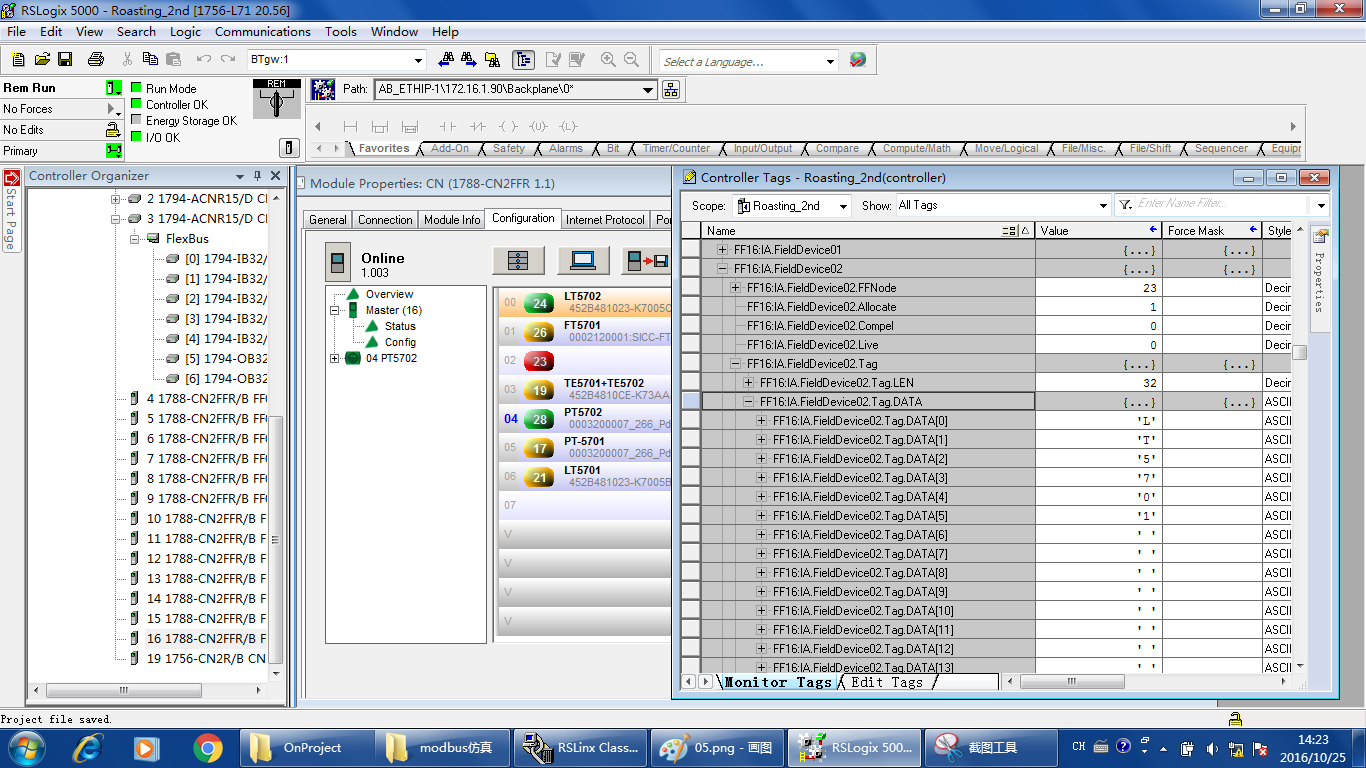Open RSLinx Classic from the taskbar
The width and height of the screenshot is (1366, 768).
point(580,747)
